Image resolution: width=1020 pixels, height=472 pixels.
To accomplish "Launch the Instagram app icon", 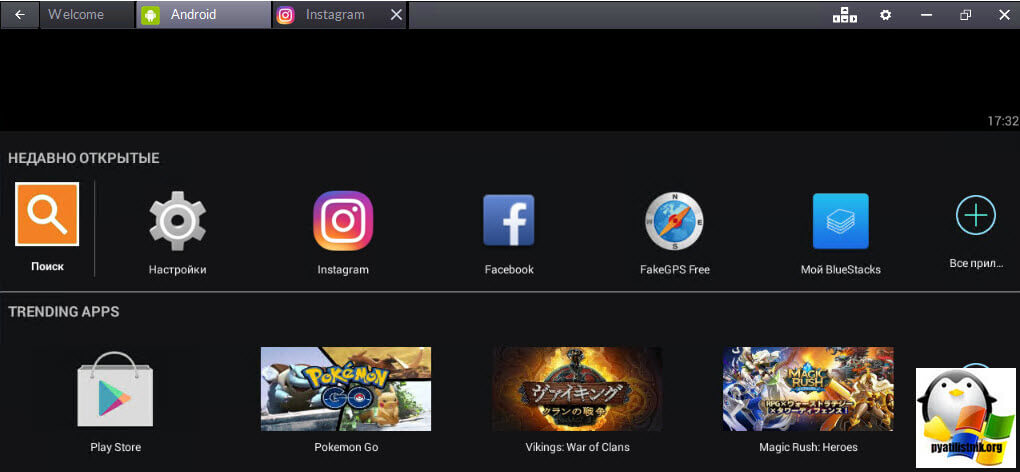I will tap(343, 220).
